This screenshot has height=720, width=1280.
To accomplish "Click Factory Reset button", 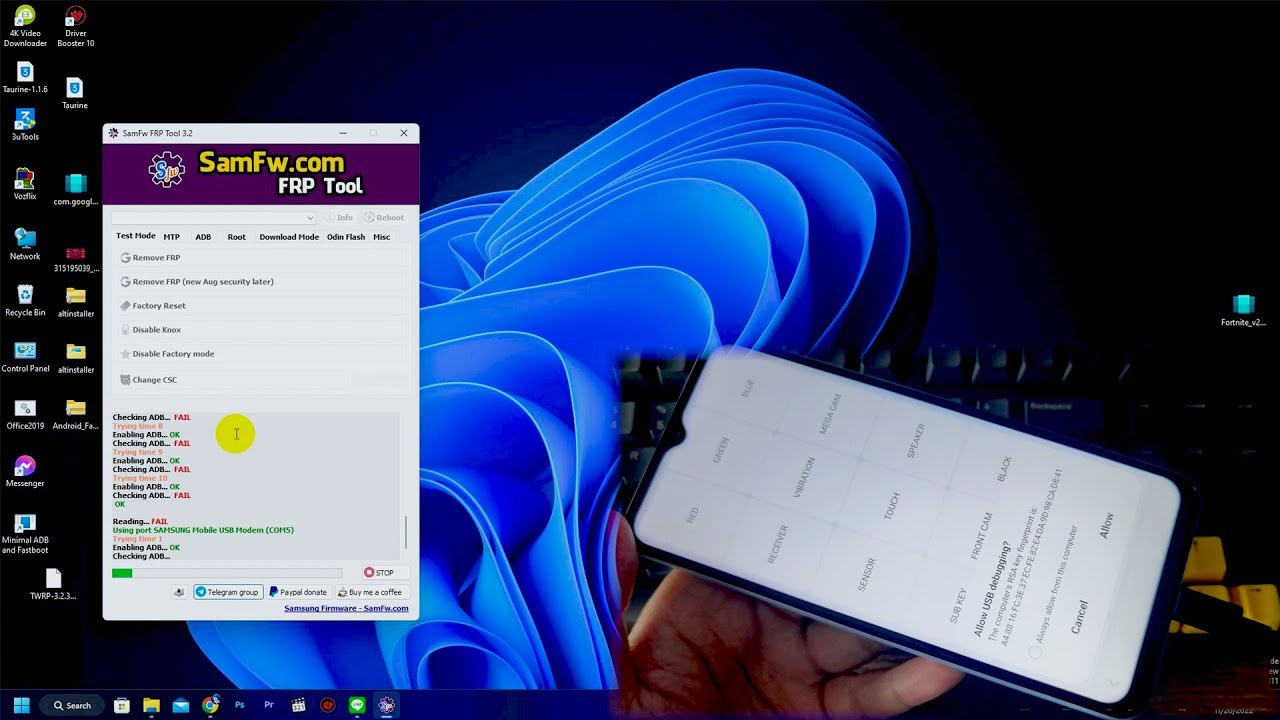I will 261,306.
